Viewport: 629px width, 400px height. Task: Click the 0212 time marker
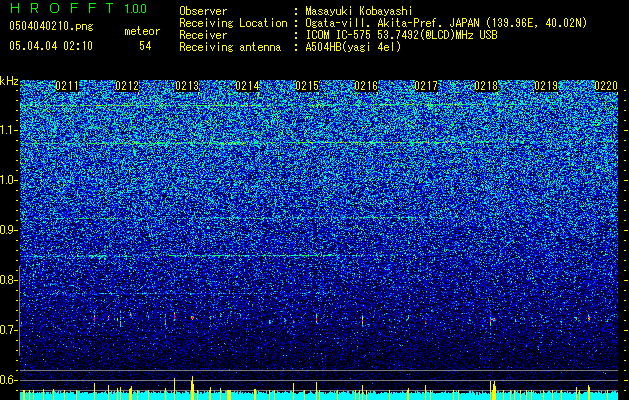[127, 86]
